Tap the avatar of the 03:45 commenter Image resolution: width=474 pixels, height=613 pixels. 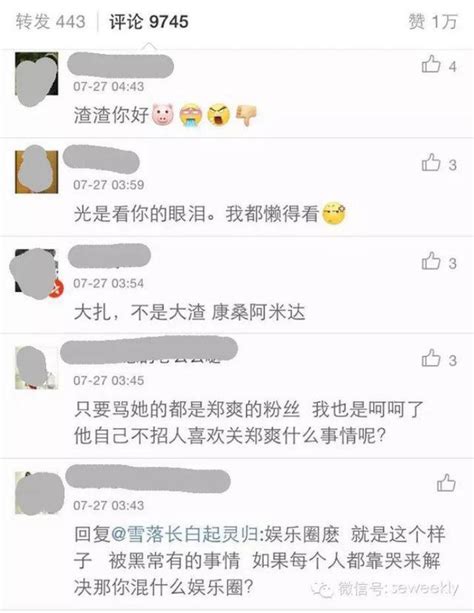tap(36, 368)
